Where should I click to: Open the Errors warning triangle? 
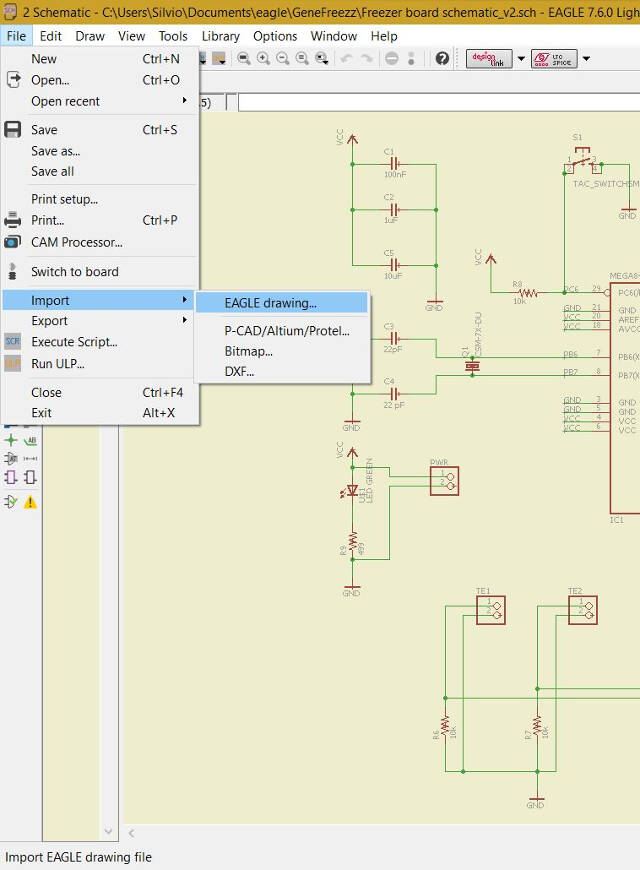pyautogui.click(x=31, y=502)
